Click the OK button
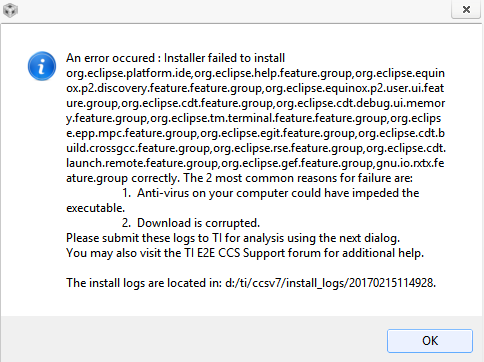This screenshot has width=484, height=362. 430,341
